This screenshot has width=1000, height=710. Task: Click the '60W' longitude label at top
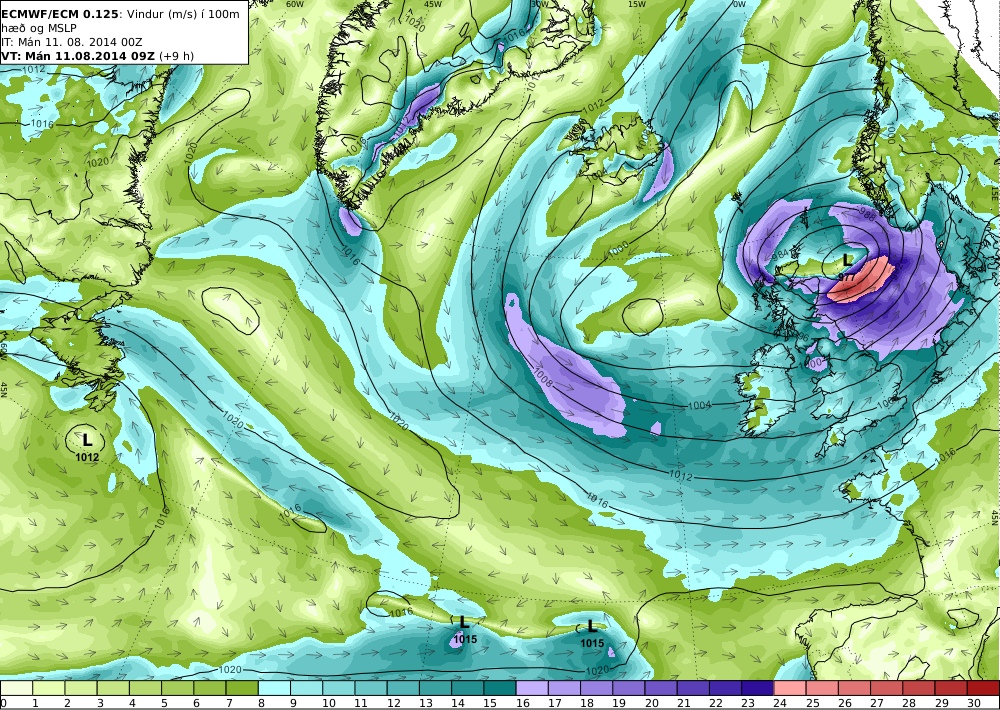295,4
